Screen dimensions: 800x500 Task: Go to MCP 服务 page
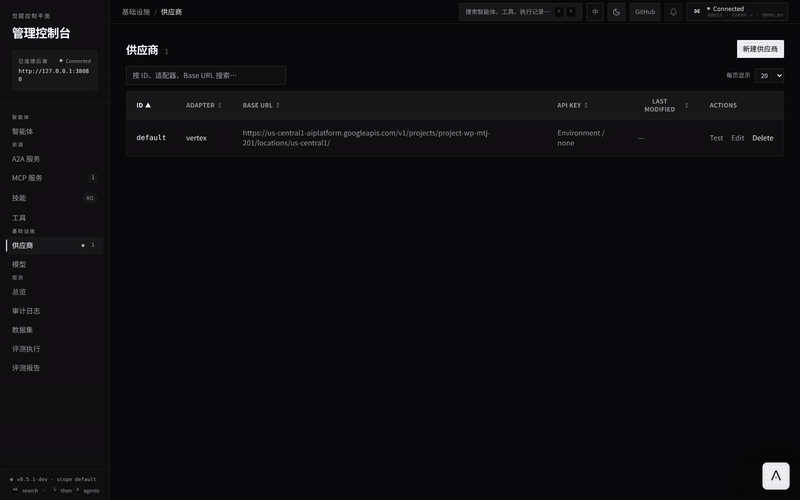click(x=27, y=178)
